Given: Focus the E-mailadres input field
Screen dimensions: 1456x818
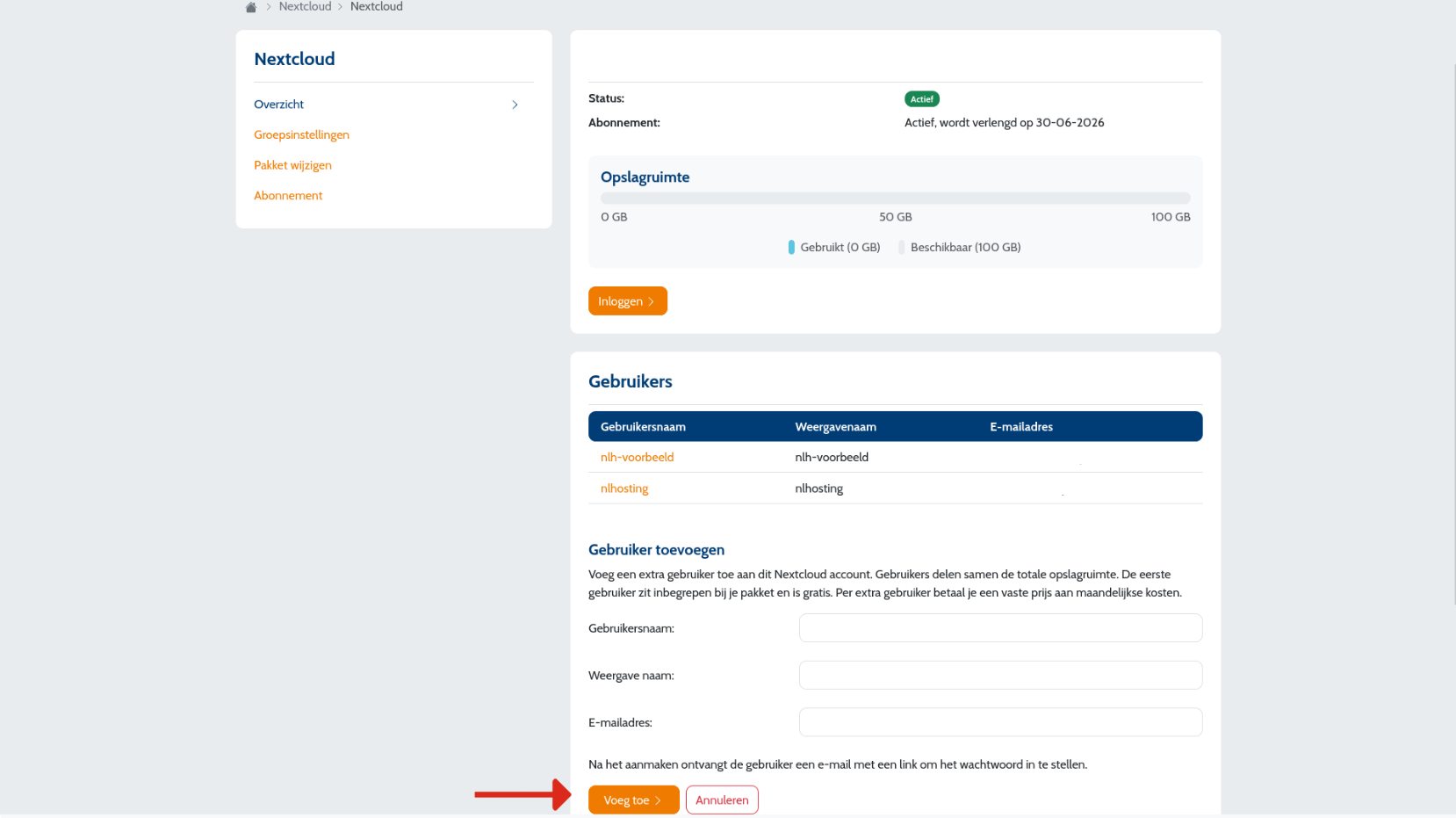Looking at the screenshot, I should click(x=1000, y=722).
